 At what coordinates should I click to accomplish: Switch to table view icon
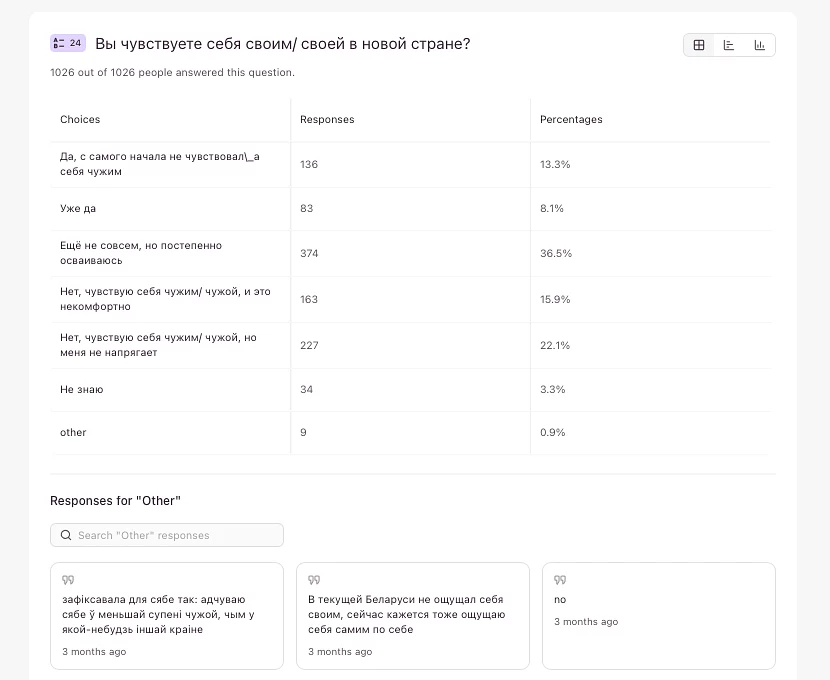(x=699, y=45)
